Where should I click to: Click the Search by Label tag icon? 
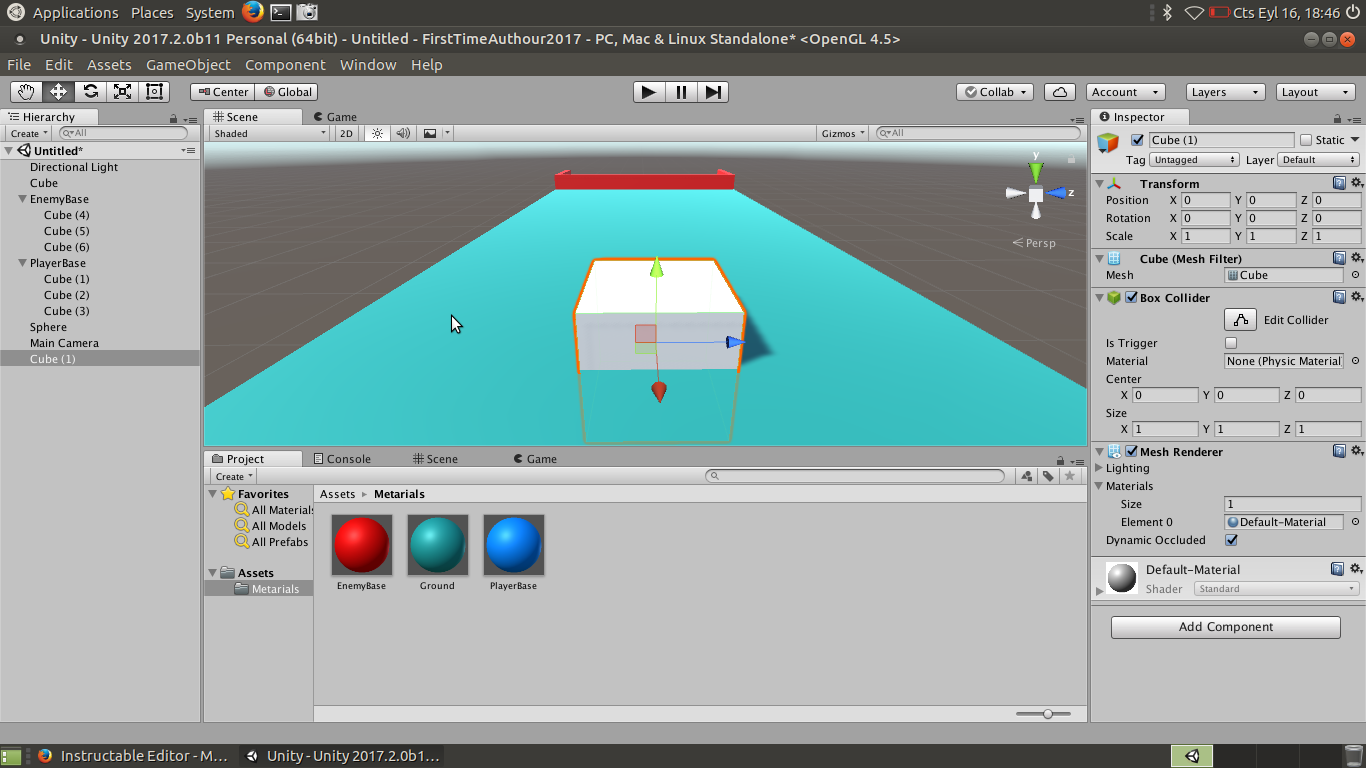[1048, 476]
